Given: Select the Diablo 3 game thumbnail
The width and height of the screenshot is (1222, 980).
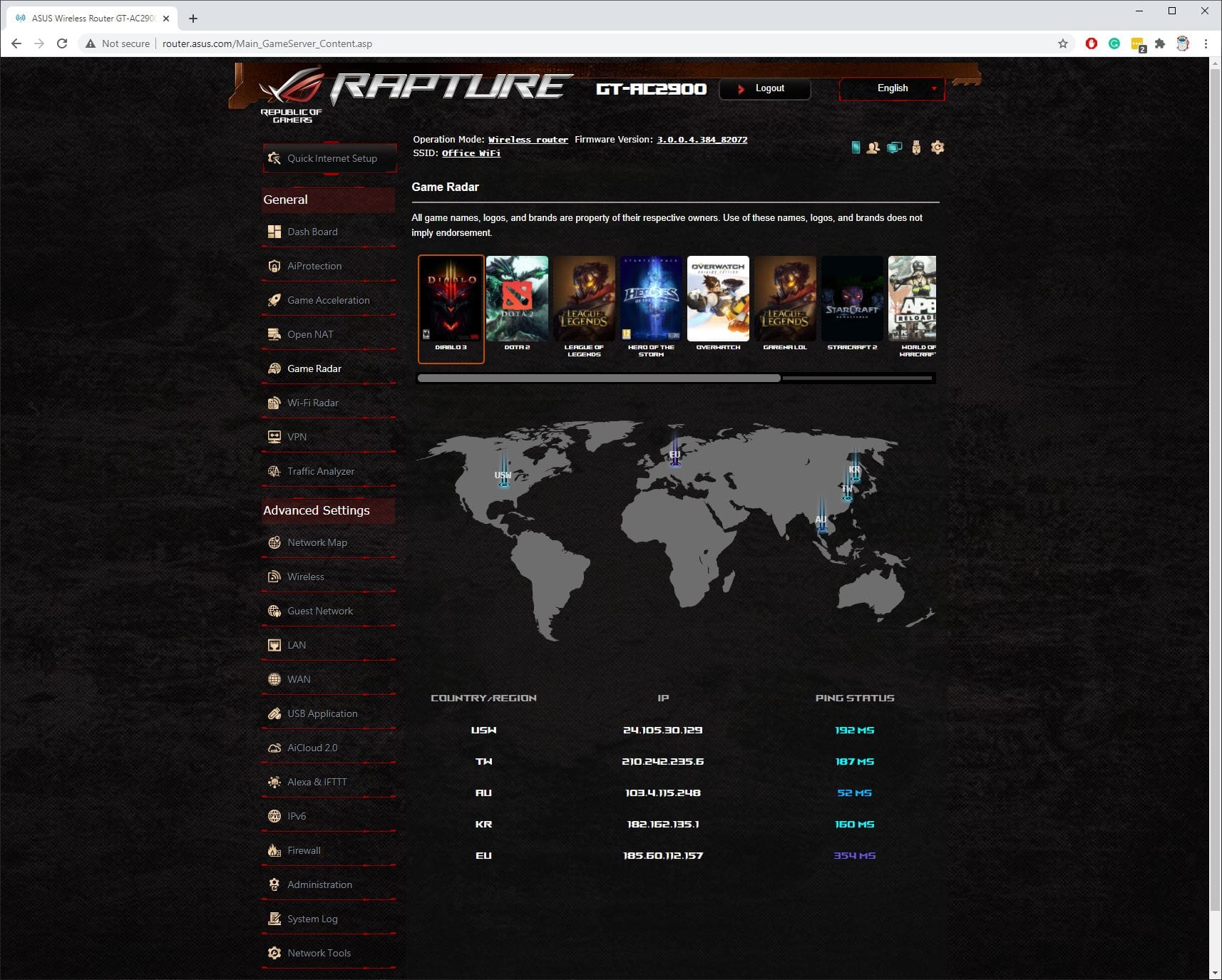Looking at the screenshot, I should point(451,309).
